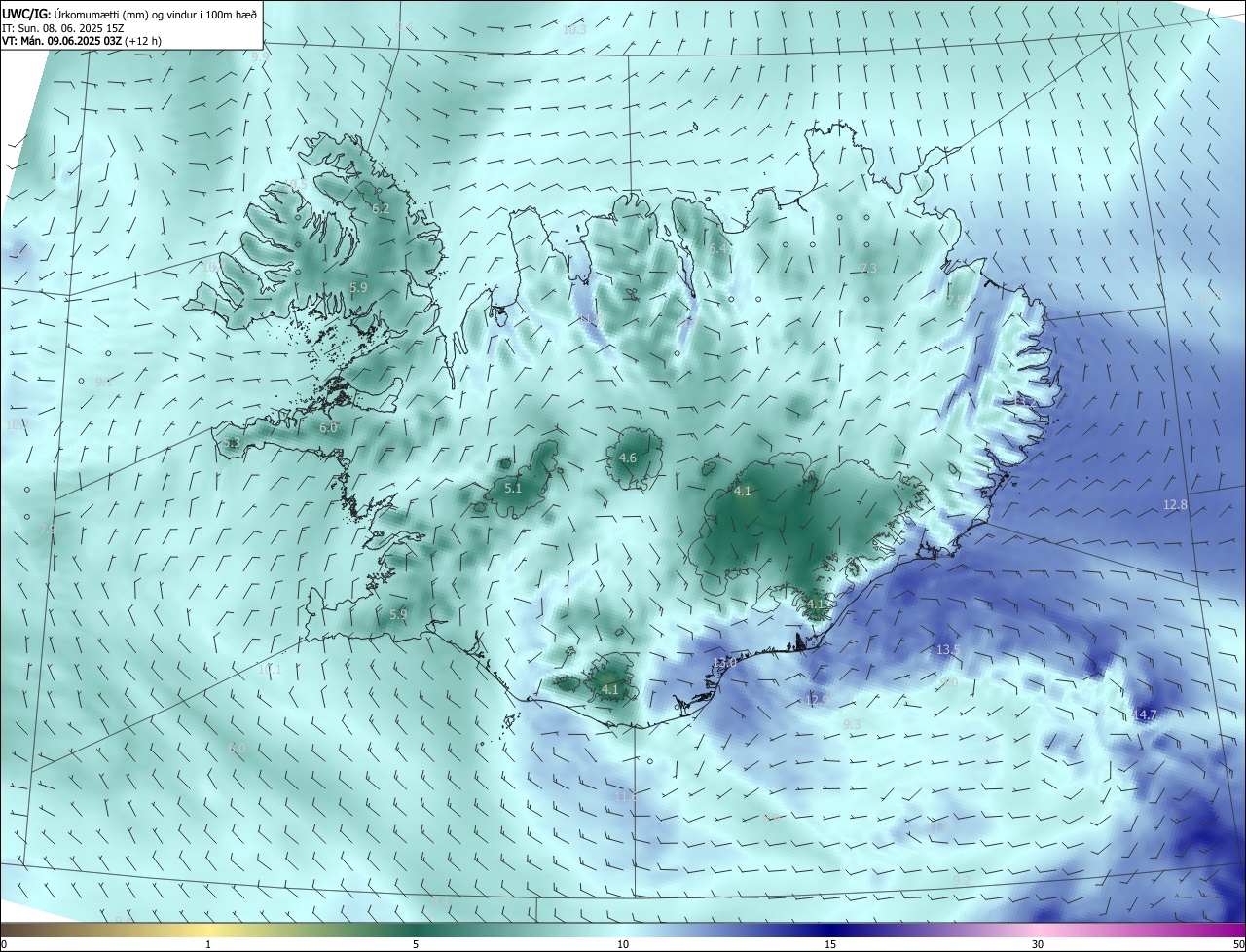Click the 50 tick label on the colour scale
Screen dimensions: 1246x952
(x=1238, y=944)
